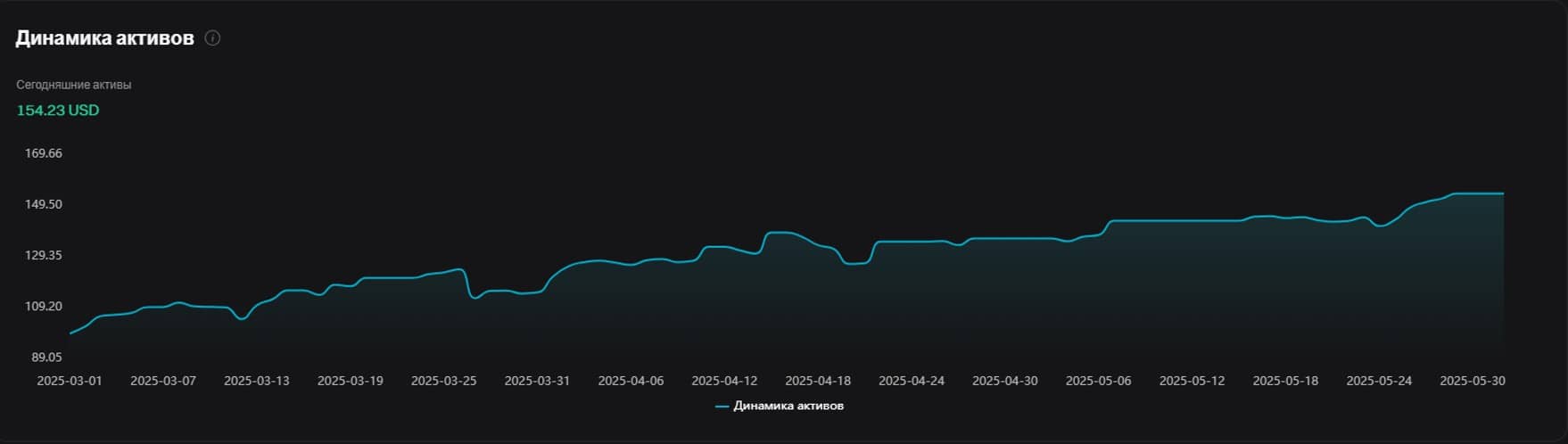Click the 2025-04-12 date label
The image size is (1568, 444).
pyautogui.click(x=724, y=381)
